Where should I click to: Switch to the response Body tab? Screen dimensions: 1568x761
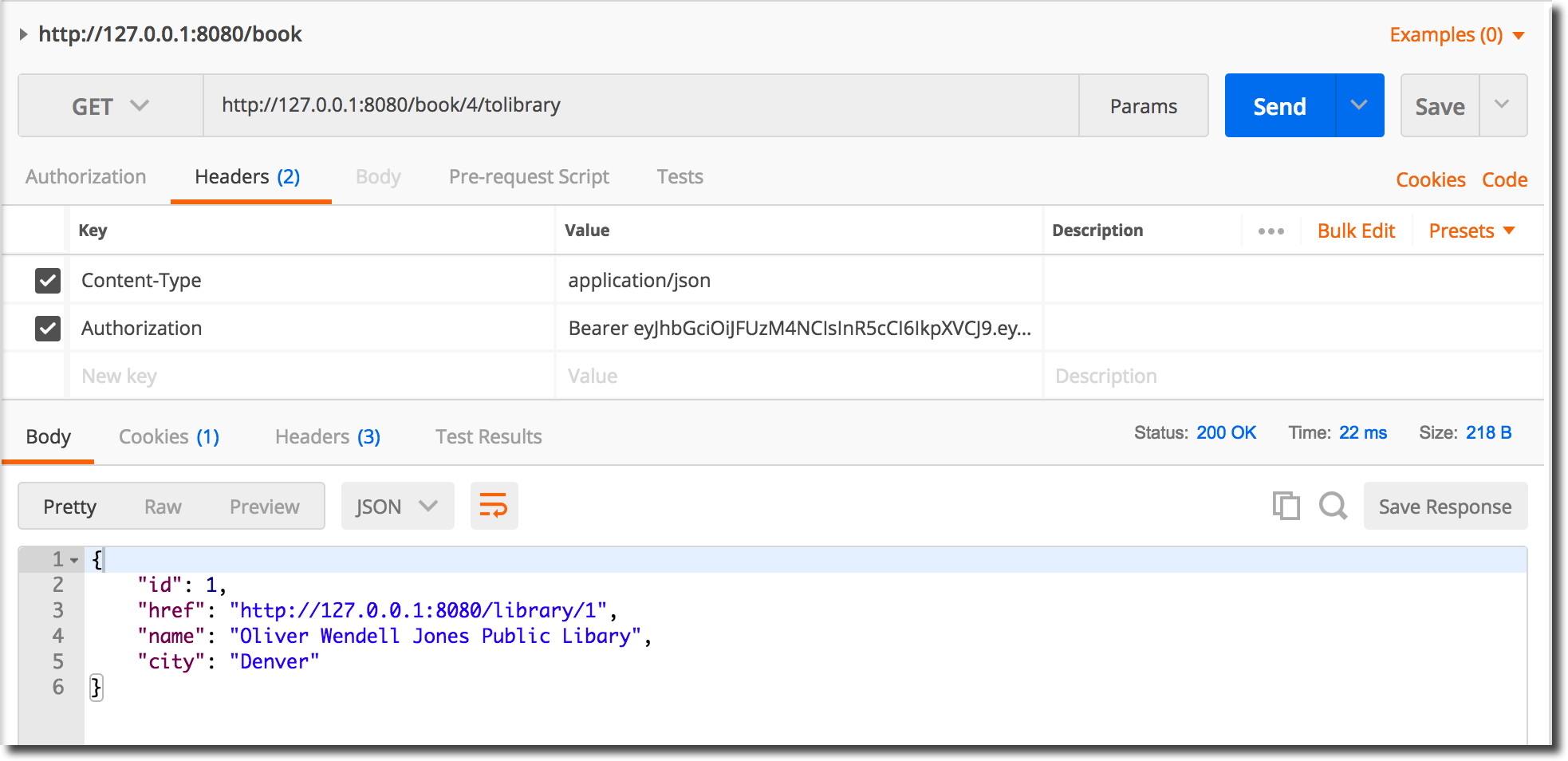tap(49, 436)
